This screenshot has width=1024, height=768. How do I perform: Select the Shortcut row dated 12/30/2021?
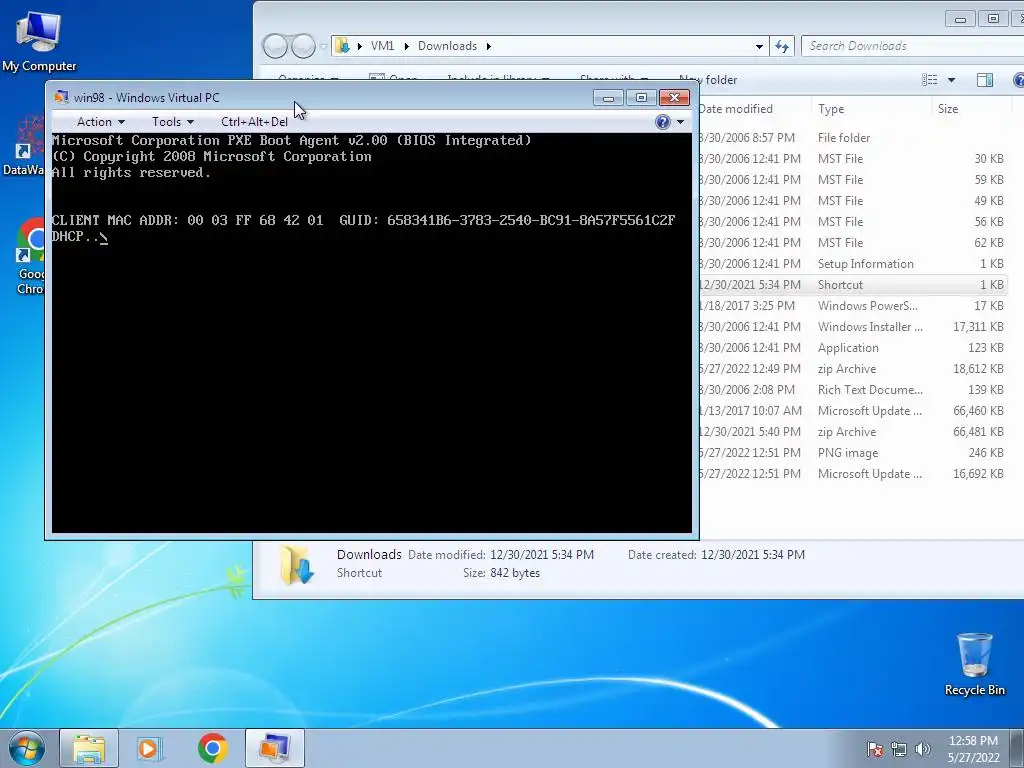(x=853, y=285)
